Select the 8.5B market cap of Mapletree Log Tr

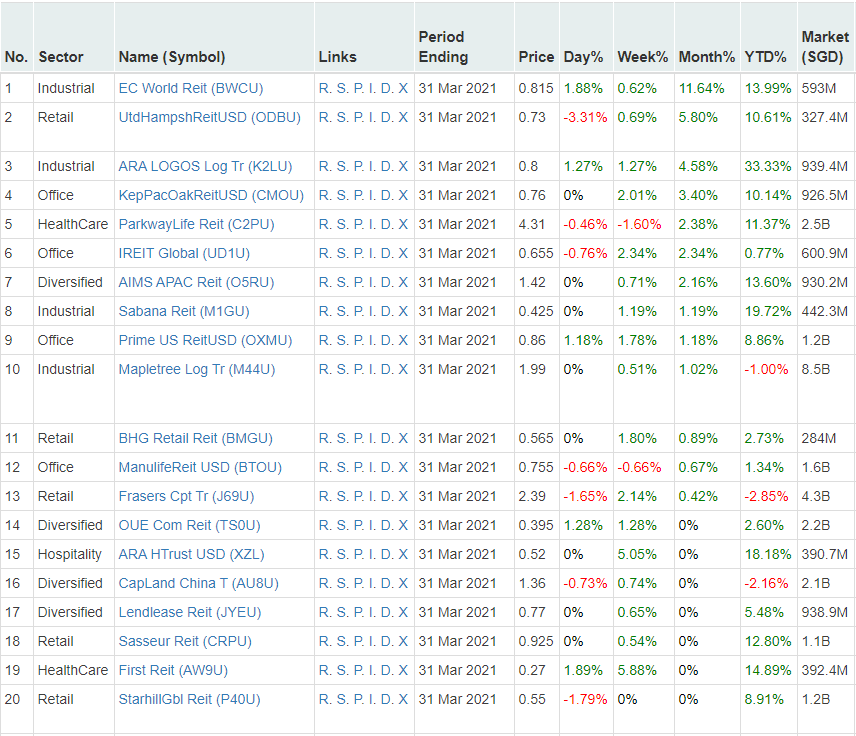pos(816,370)
